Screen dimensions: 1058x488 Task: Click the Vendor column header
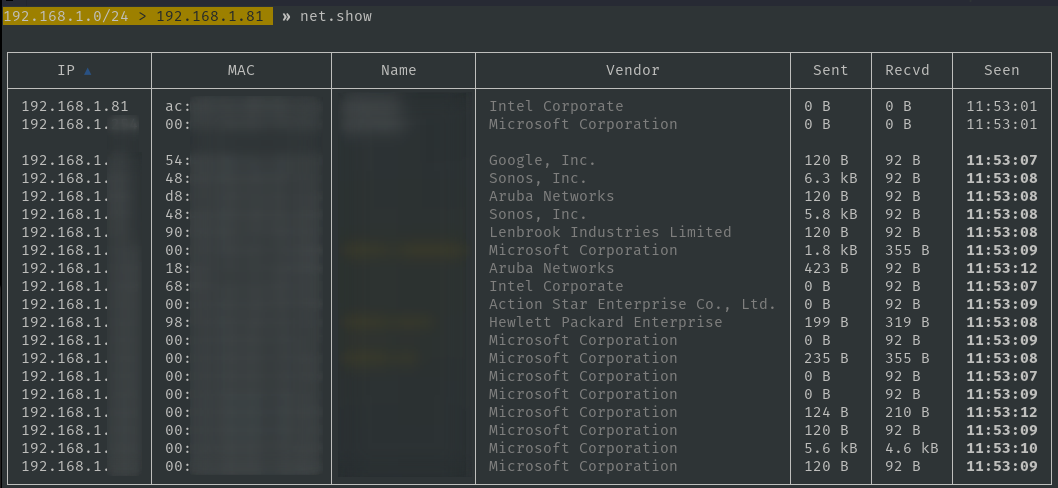632,70
